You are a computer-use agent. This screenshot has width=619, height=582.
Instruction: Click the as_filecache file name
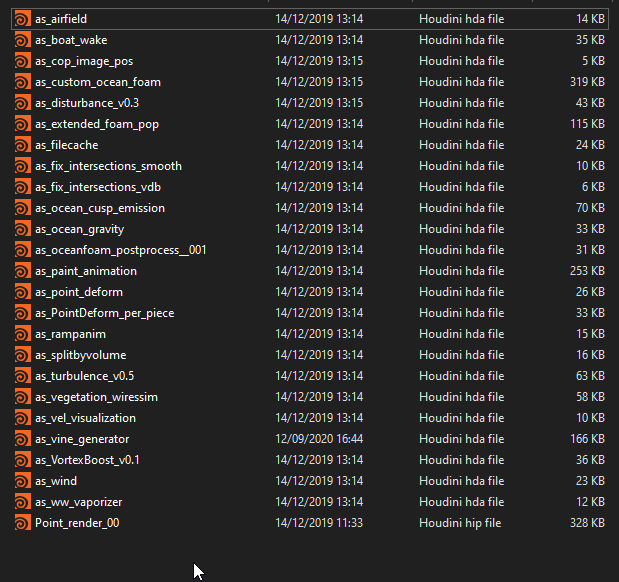coord(67,145)
